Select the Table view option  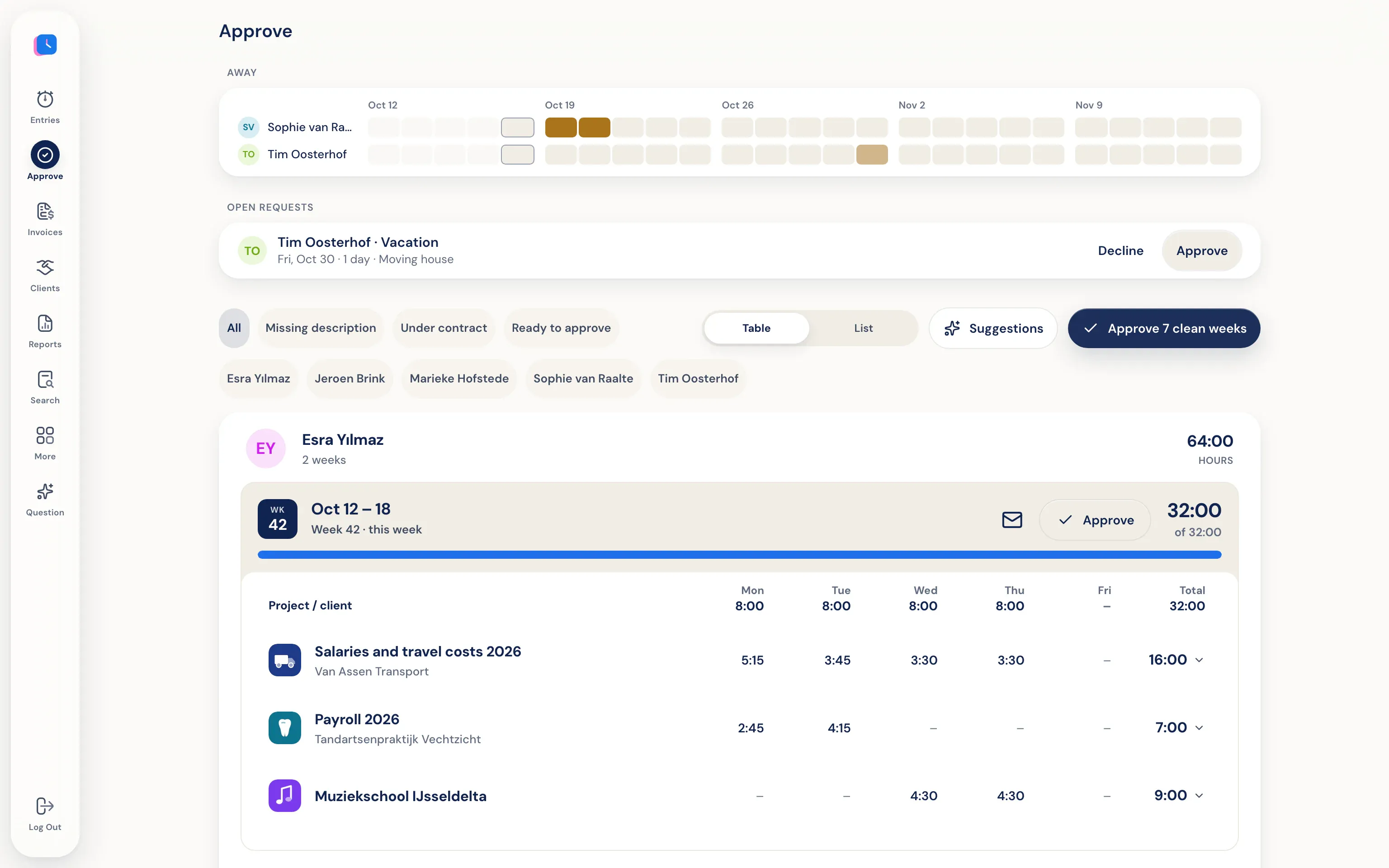(x=756, y=328)
